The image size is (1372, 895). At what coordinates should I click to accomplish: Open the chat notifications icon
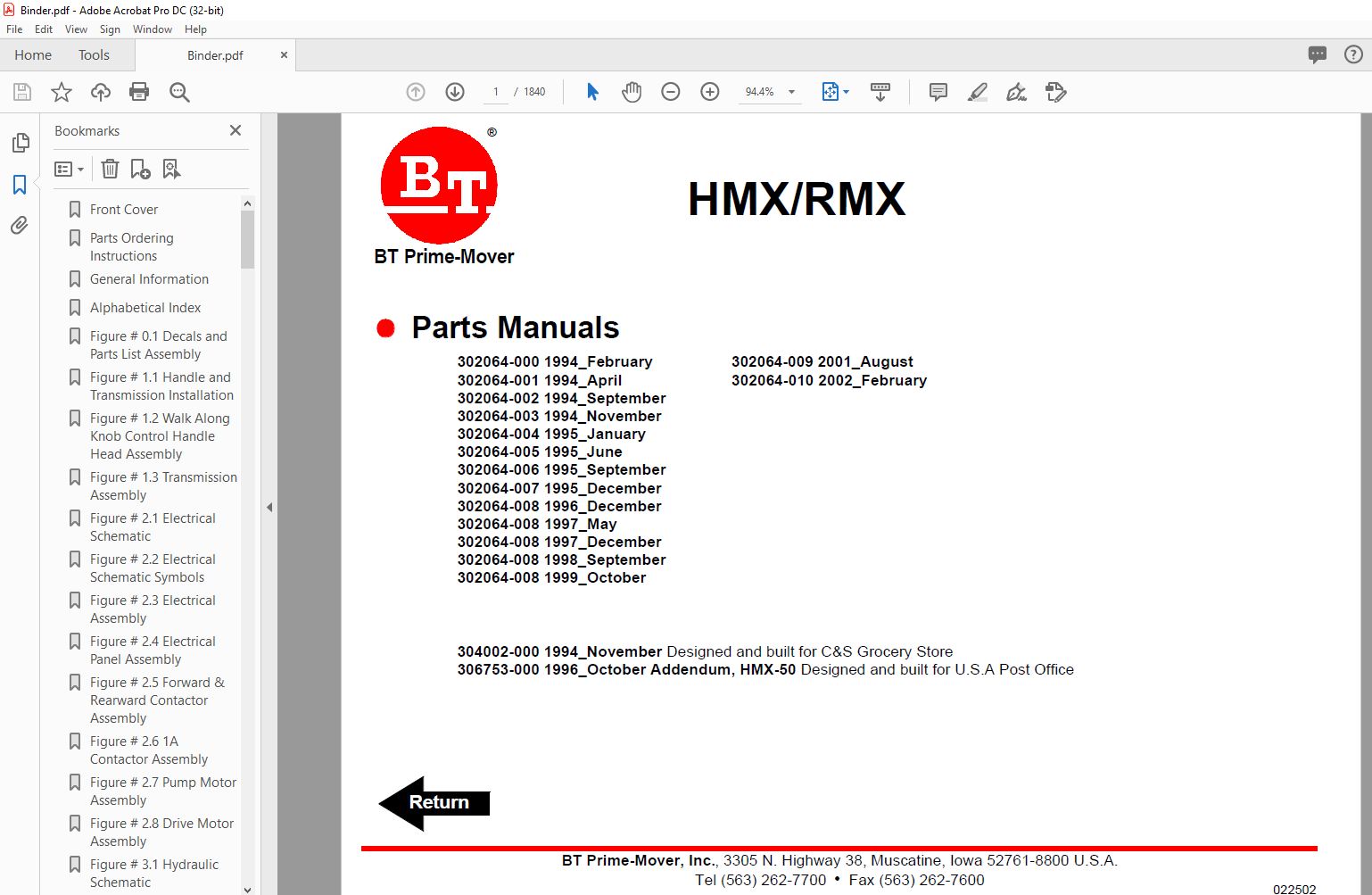[1318, 54]
